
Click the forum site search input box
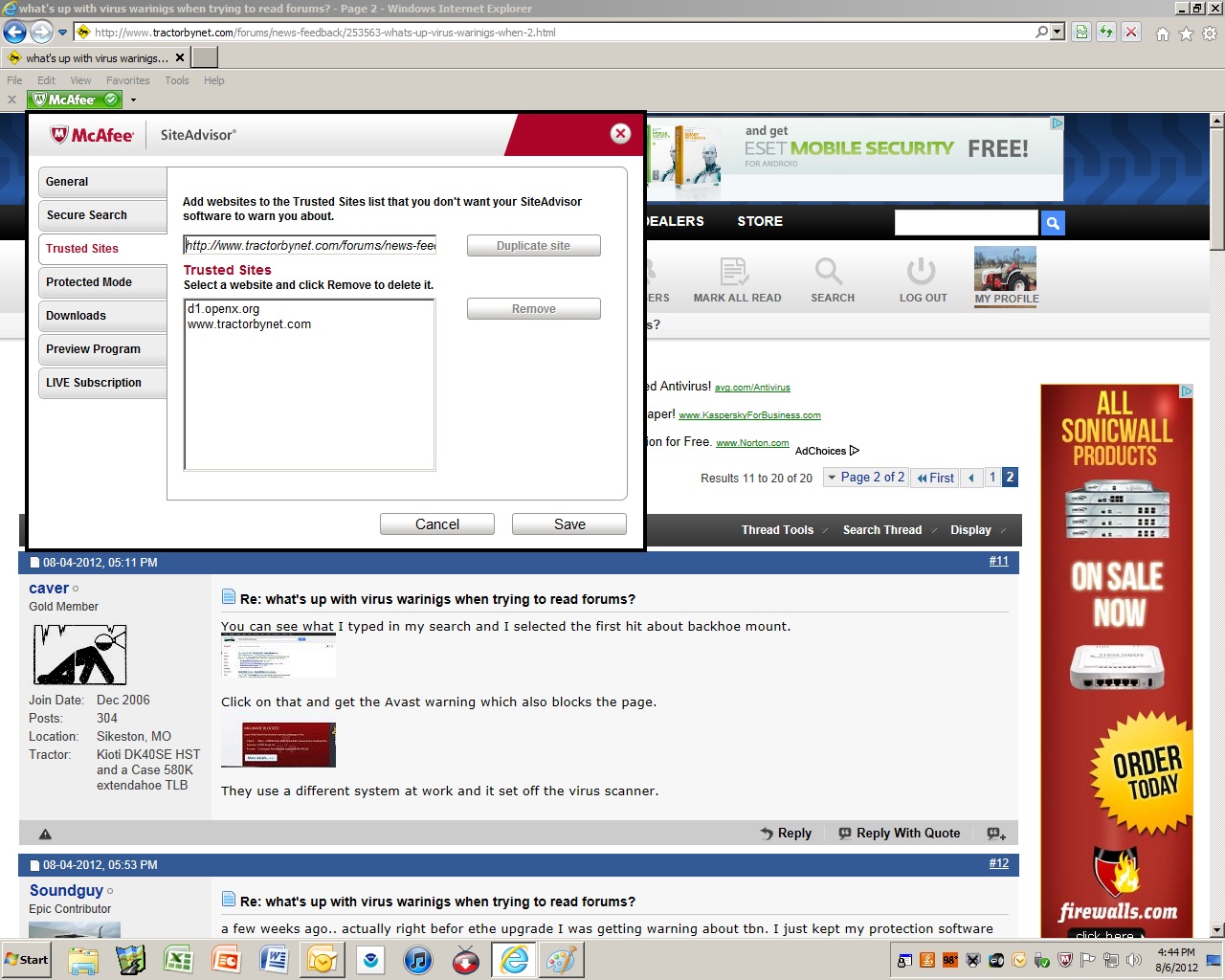966,223
